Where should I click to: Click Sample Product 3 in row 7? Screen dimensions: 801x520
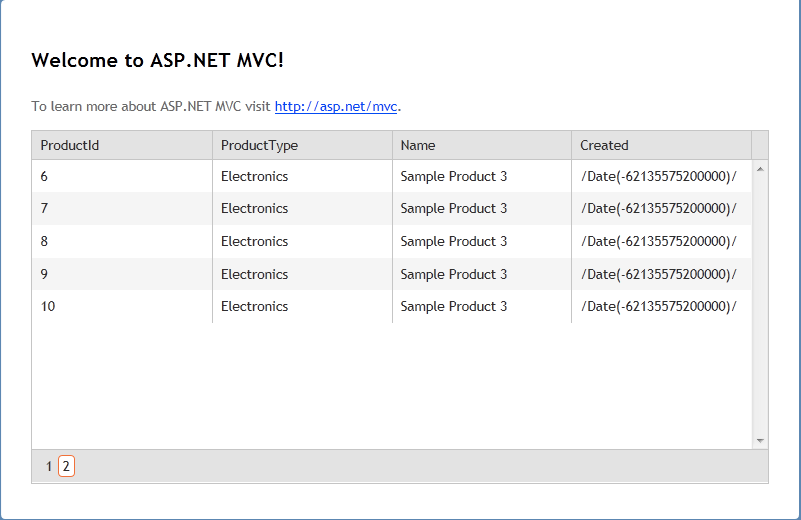[454, 208]
